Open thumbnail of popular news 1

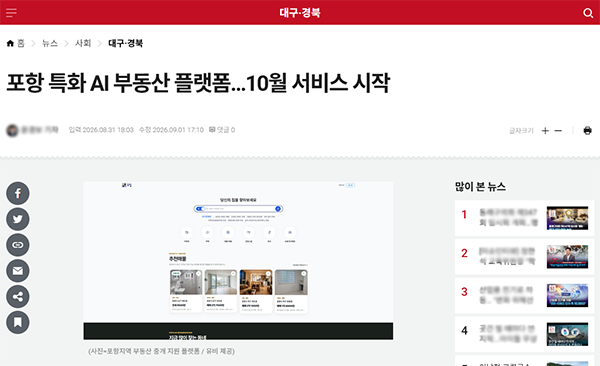(567, 218)
